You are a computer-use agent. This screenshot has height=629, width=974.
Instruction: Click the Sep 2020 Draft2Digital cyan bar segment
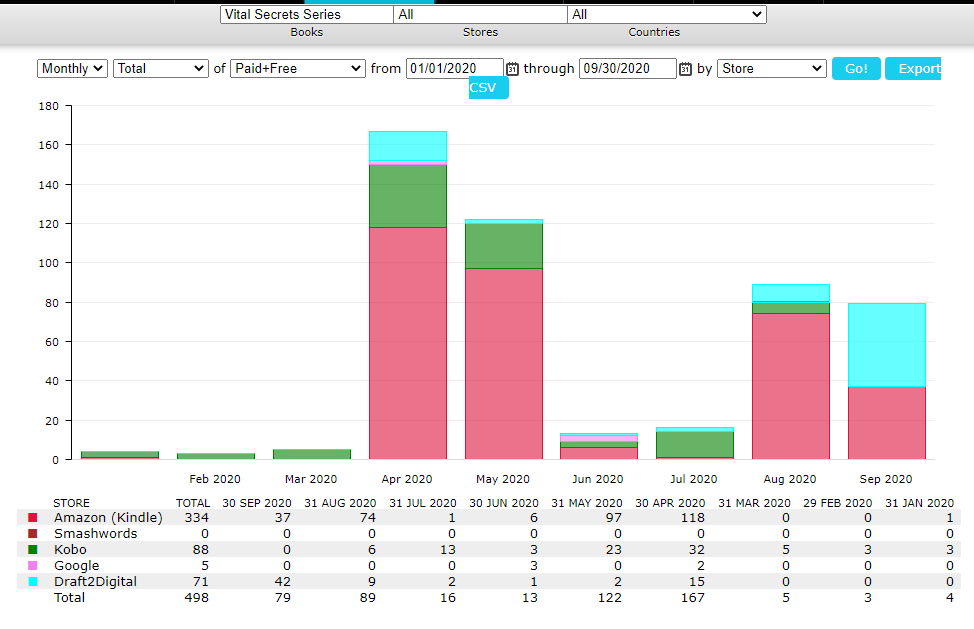point(886,345)
